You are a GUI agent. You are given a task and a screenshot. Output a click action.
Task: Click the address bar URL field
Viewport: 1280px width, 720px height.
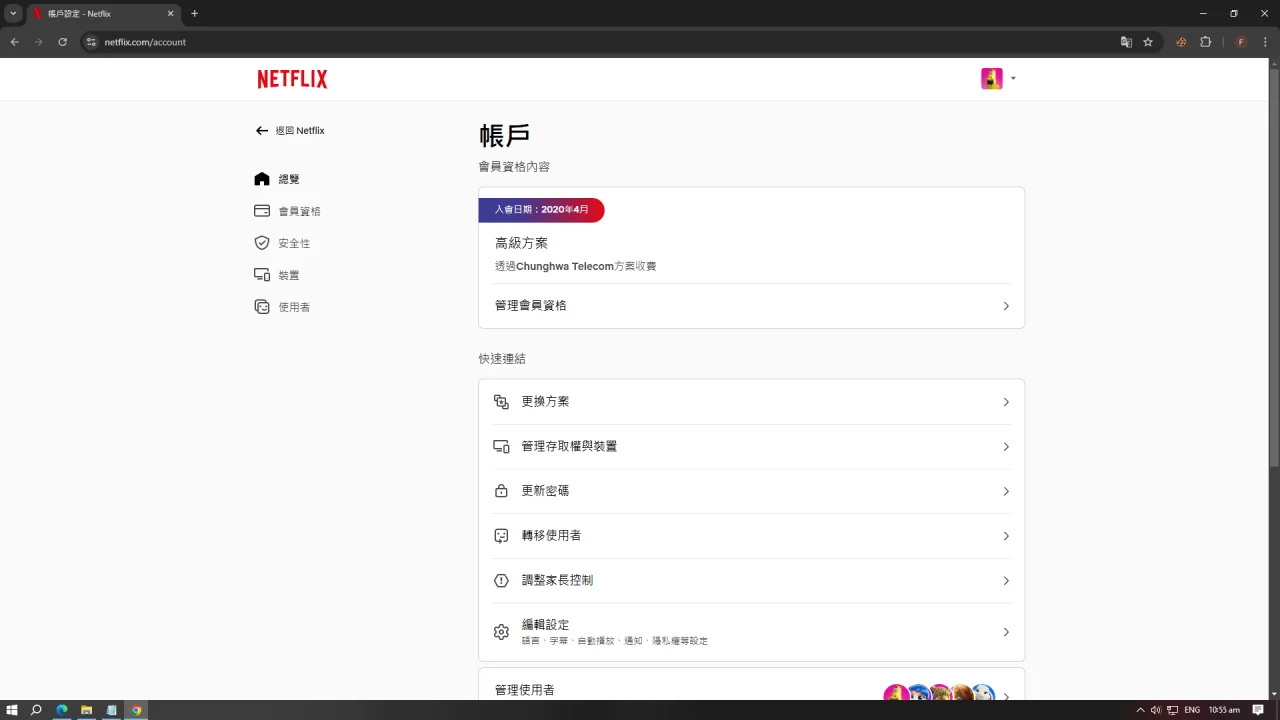coord(600,42)
